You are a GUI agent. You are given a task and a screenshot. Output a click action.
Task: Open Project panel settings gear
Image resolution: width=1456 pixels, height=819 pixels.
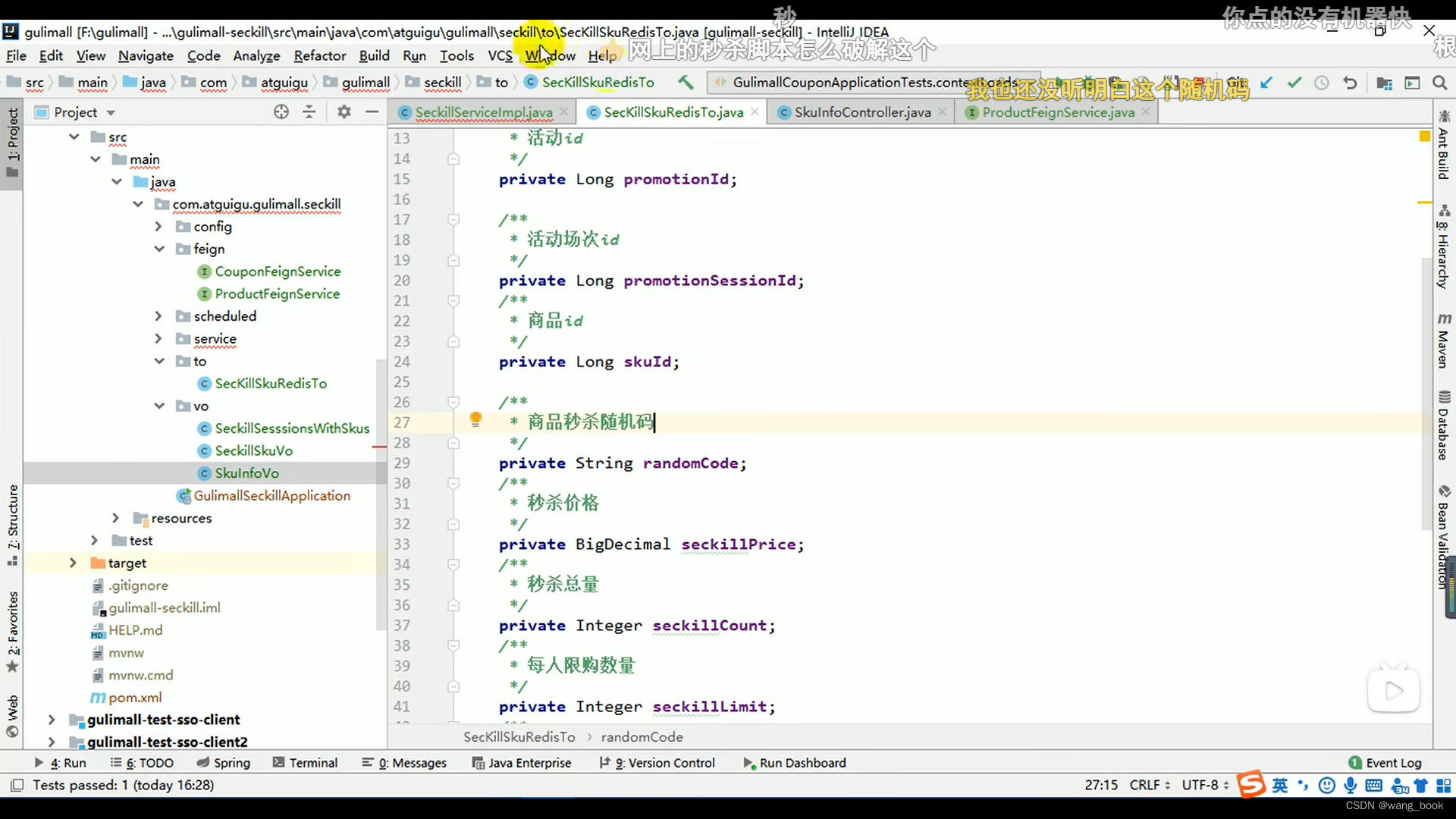tap(344, 111)
